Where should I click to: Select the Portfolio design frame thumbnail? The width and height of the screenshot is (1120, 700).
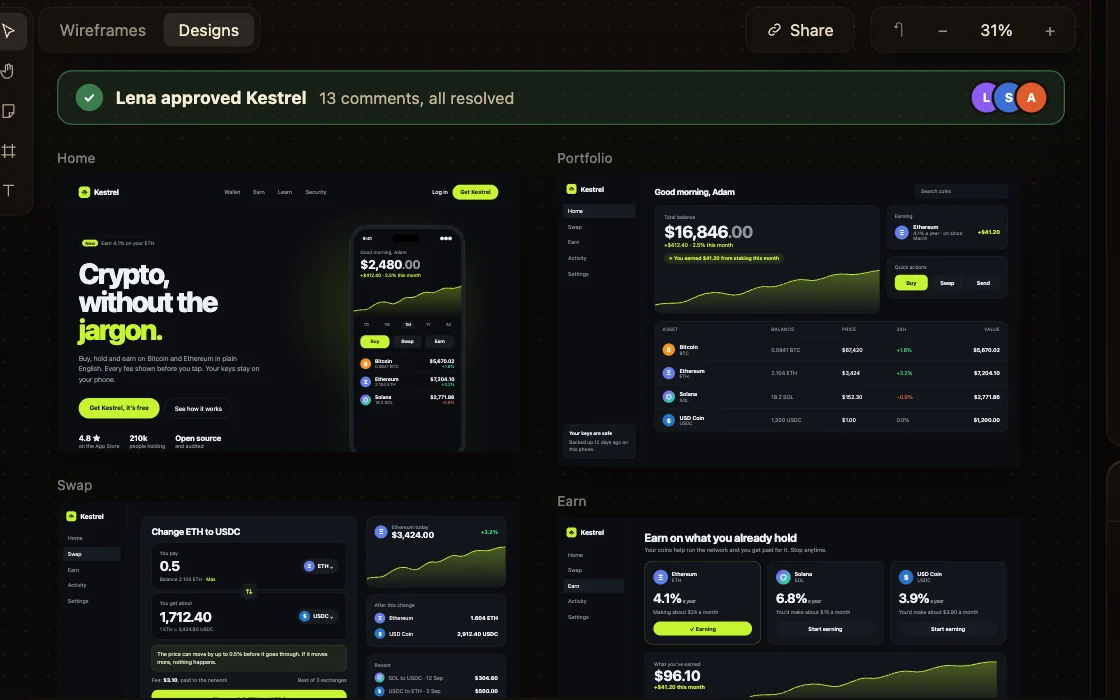pyautogui.click(x=789, y=321)
